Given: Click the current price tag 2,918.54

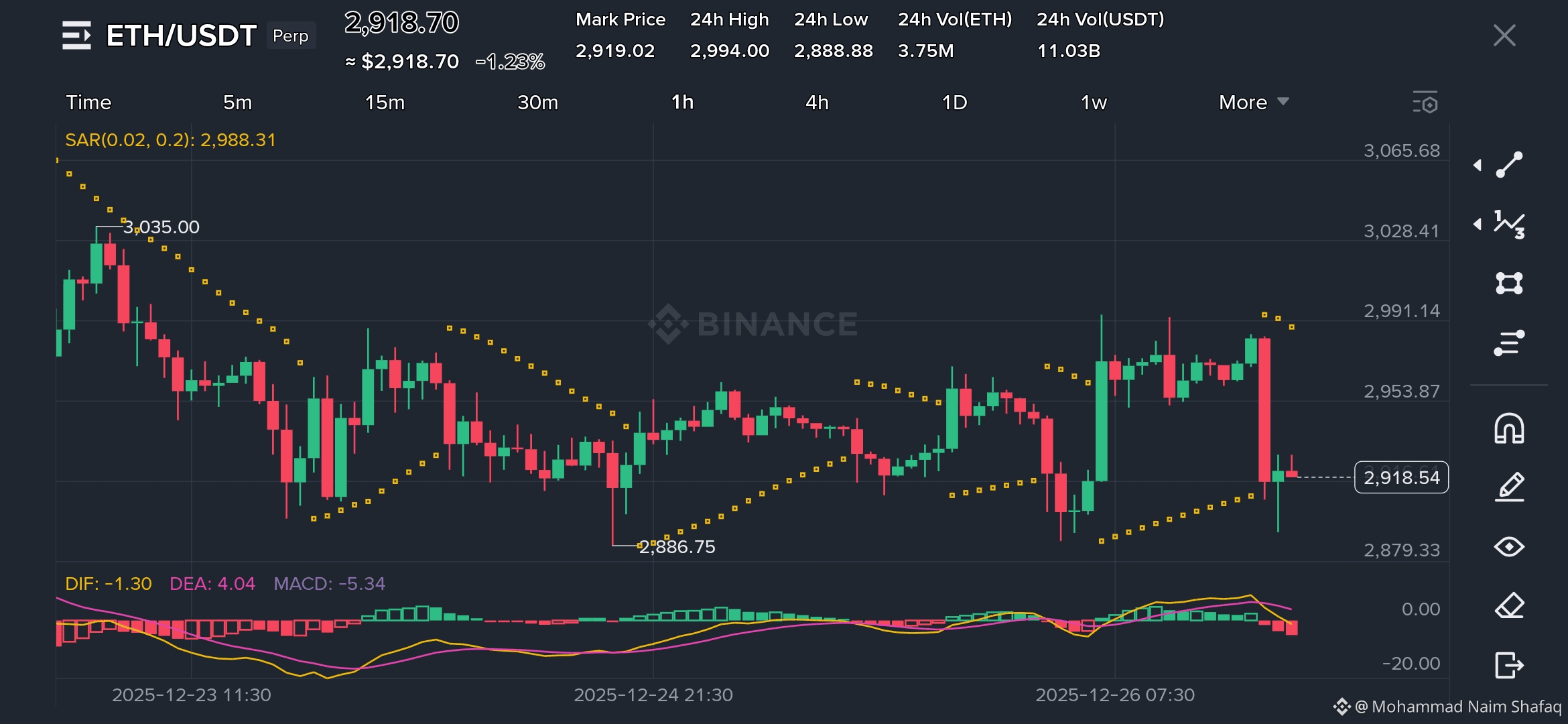Looking at the screenshot, I should click(1401, 477).
